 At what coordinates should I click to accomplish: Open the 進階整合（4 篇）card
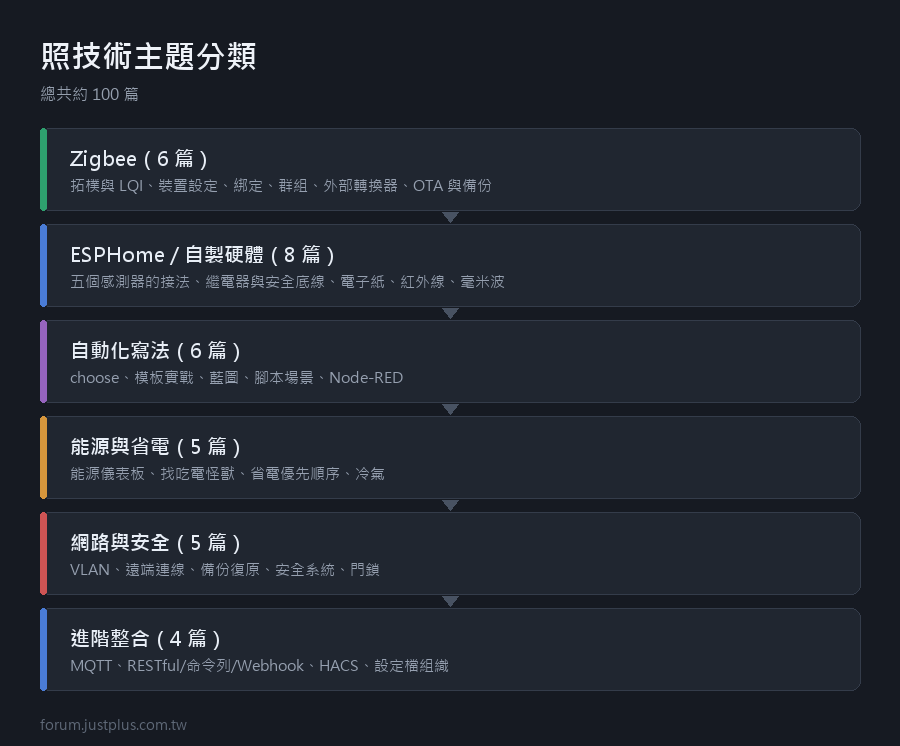click(451, 649)
